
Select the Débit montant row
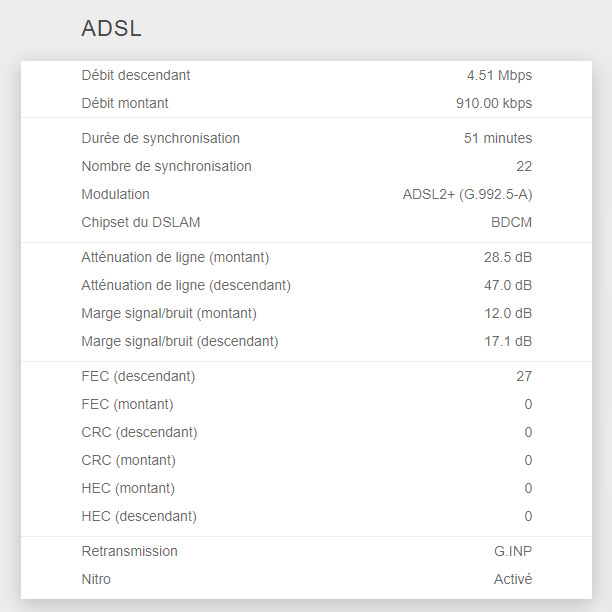306,103
